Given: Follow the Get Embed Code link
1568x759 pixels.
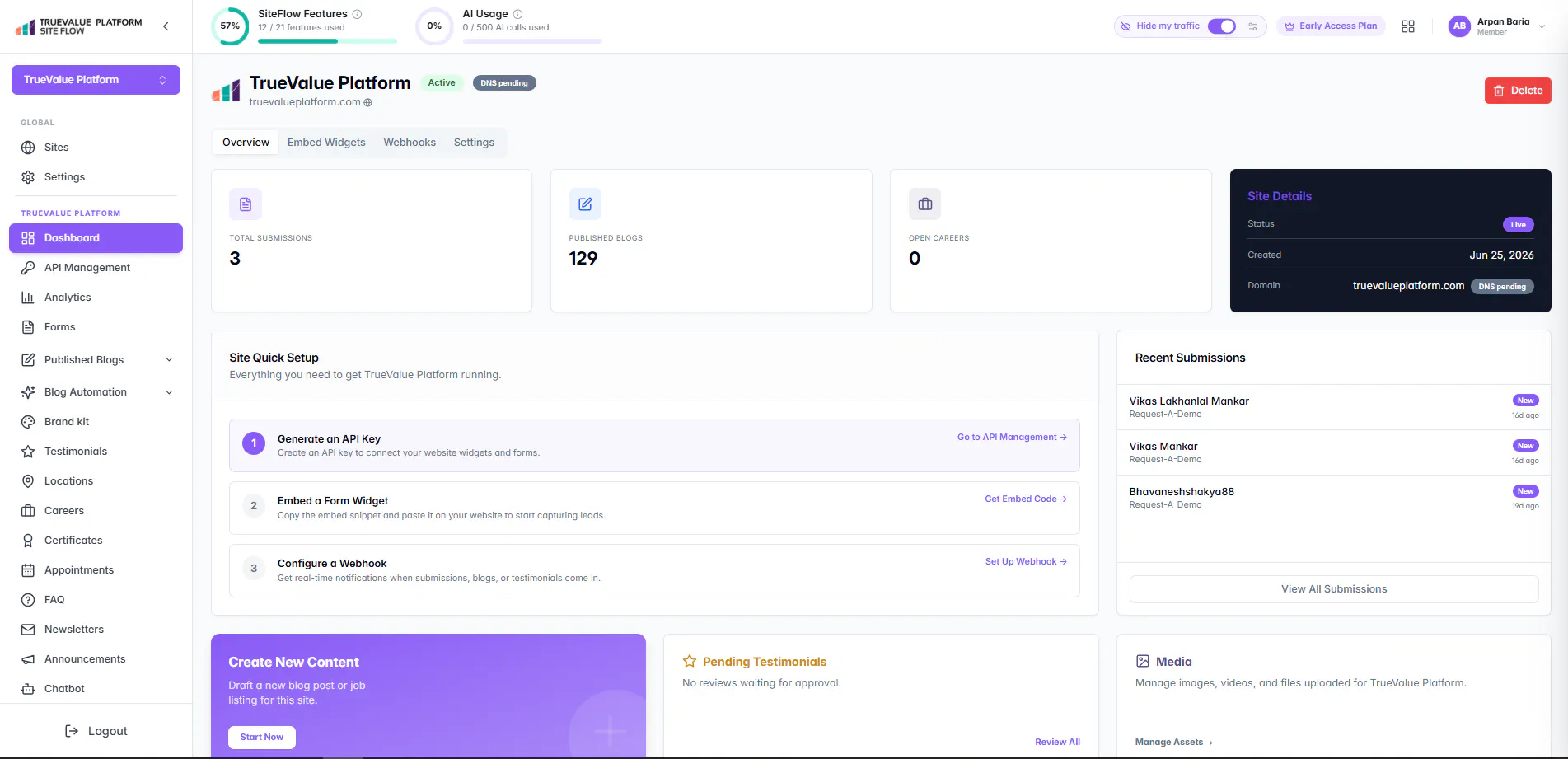Looking at the screenshot, I should 1026,499.
